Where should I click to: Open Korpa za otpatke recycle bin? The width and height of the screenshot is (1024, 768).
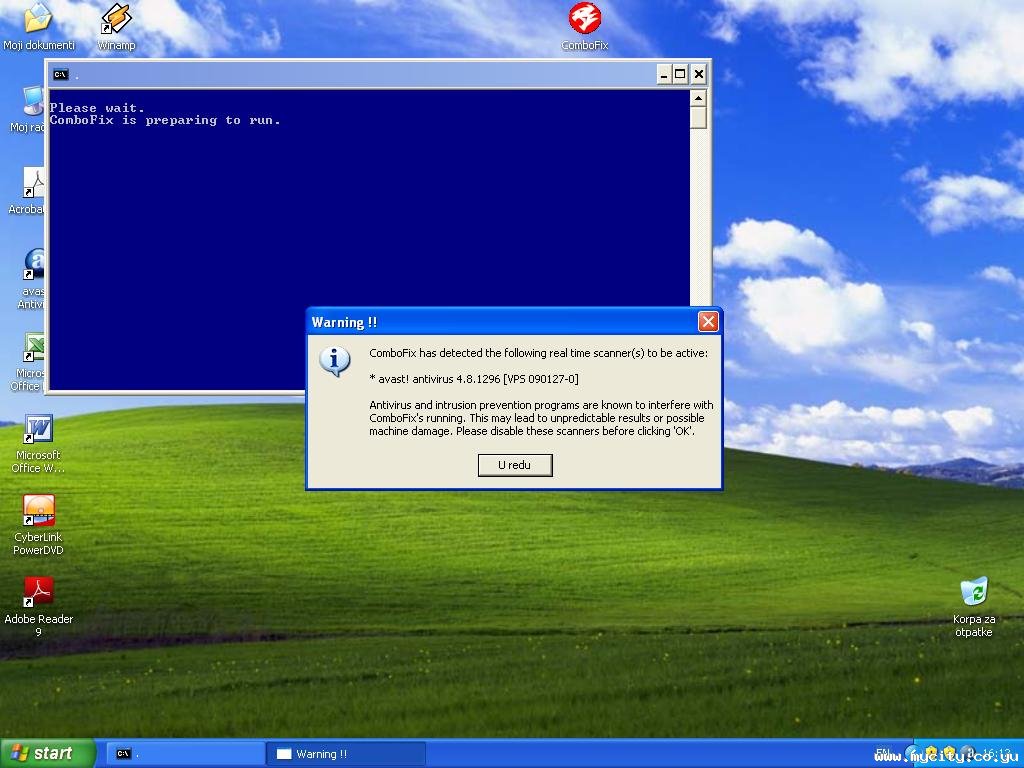974,607
